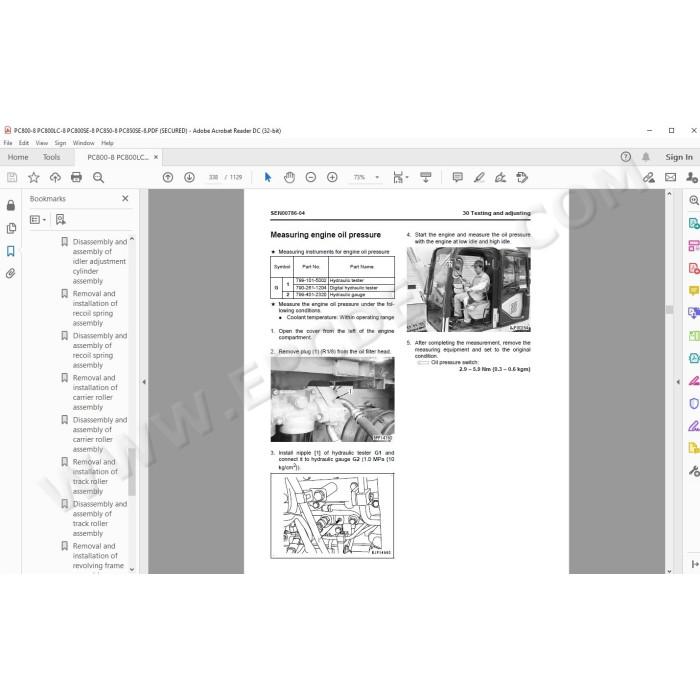Add a comment sticky note
700x700 pixels.
coord(458,177)
